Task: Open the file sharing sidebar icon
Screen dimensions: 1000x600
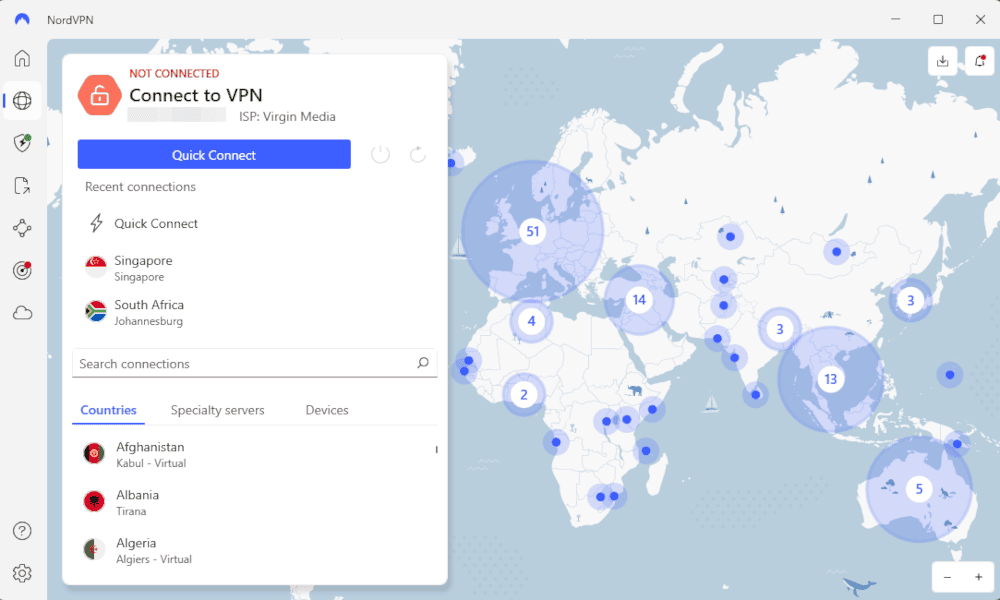Action: (x=22, y=186)
